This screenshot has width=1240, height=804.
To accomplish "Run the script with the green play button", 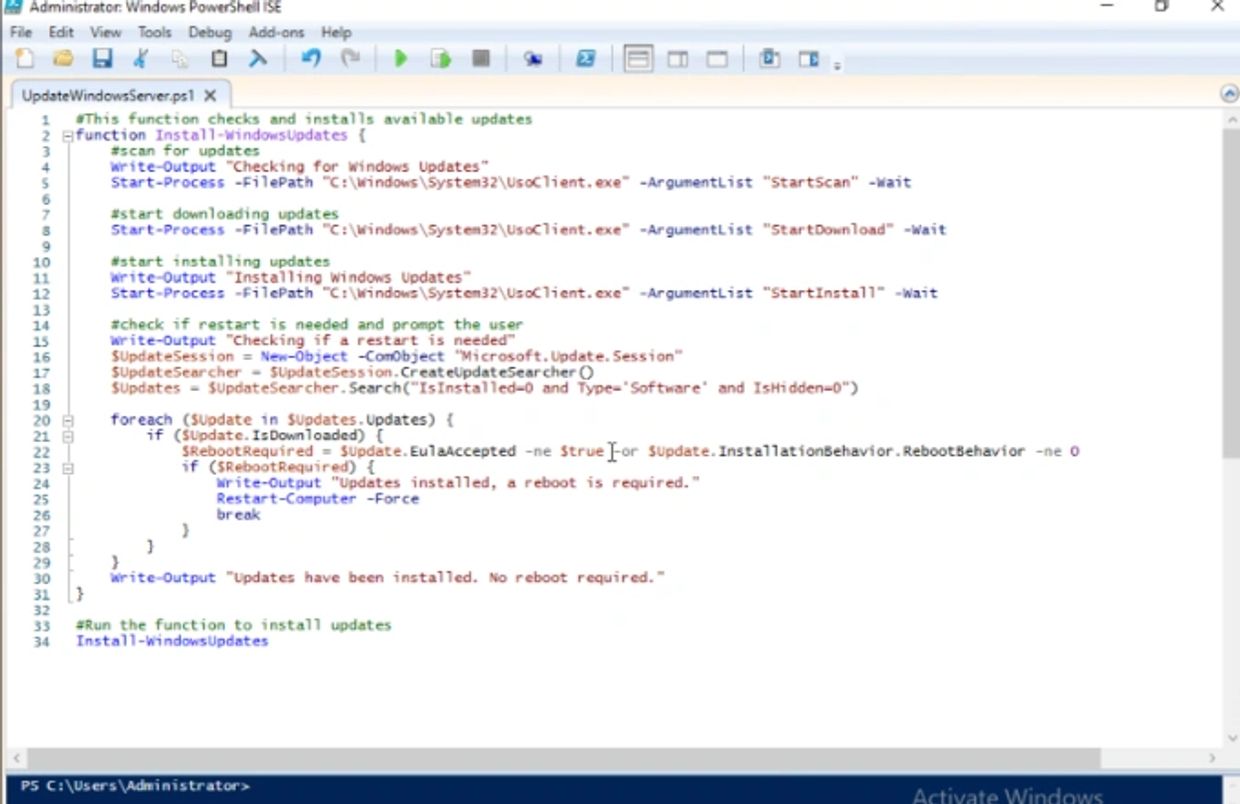I will (x=401, y=59).
